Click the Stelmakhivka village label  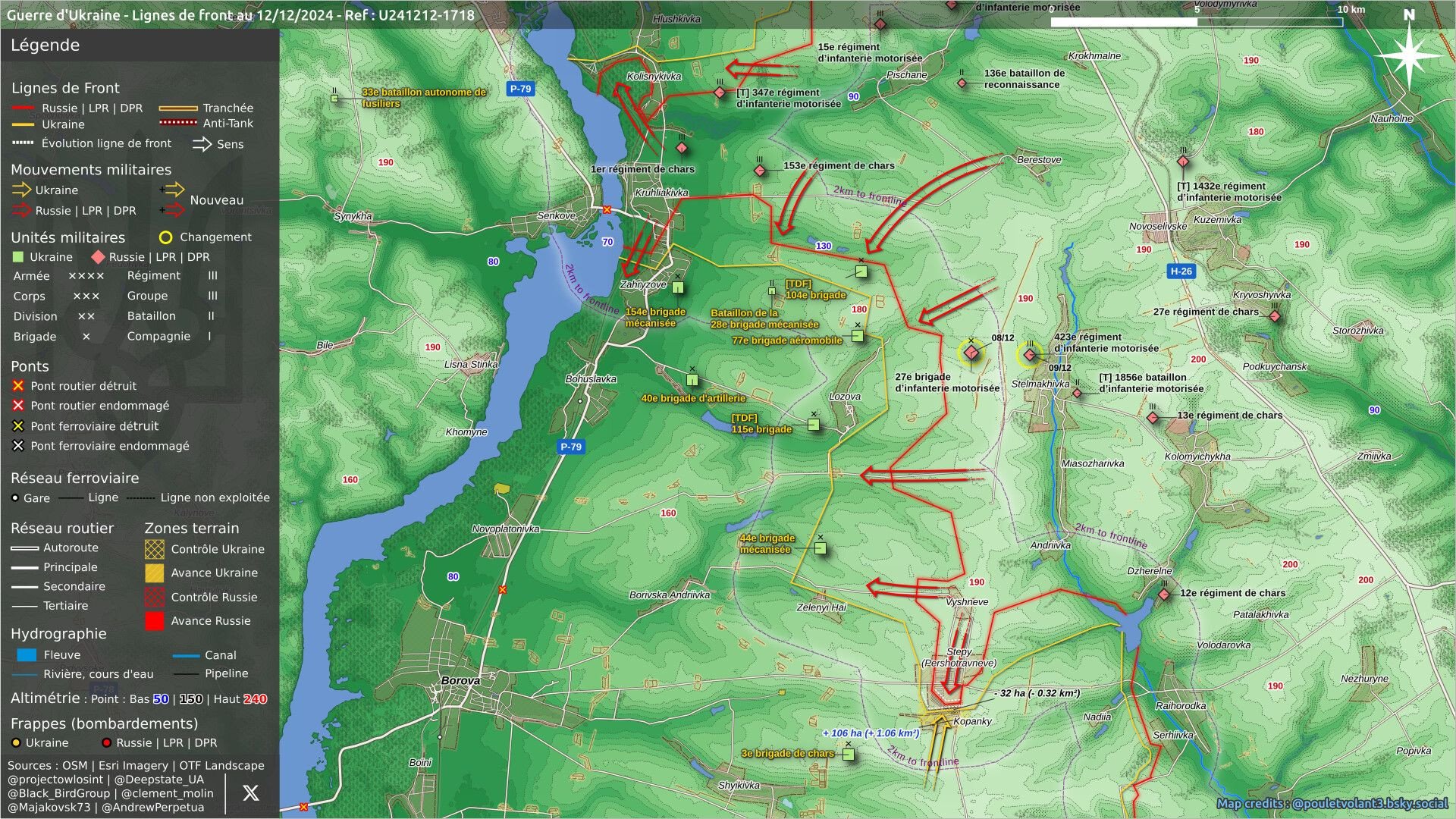[x=1040, y=384]
